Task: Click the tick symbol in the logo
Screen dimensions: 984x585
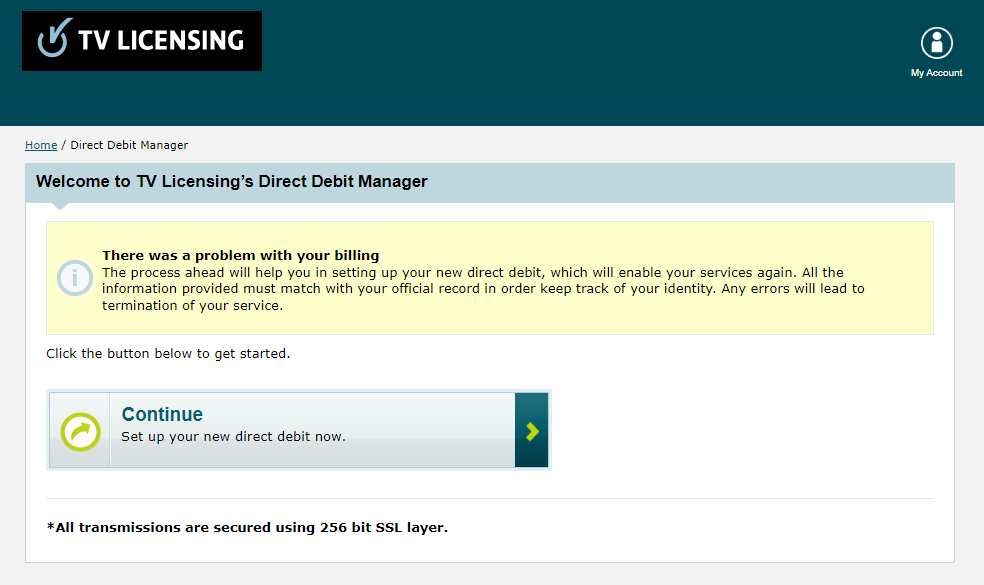Action: coord(51,39)
